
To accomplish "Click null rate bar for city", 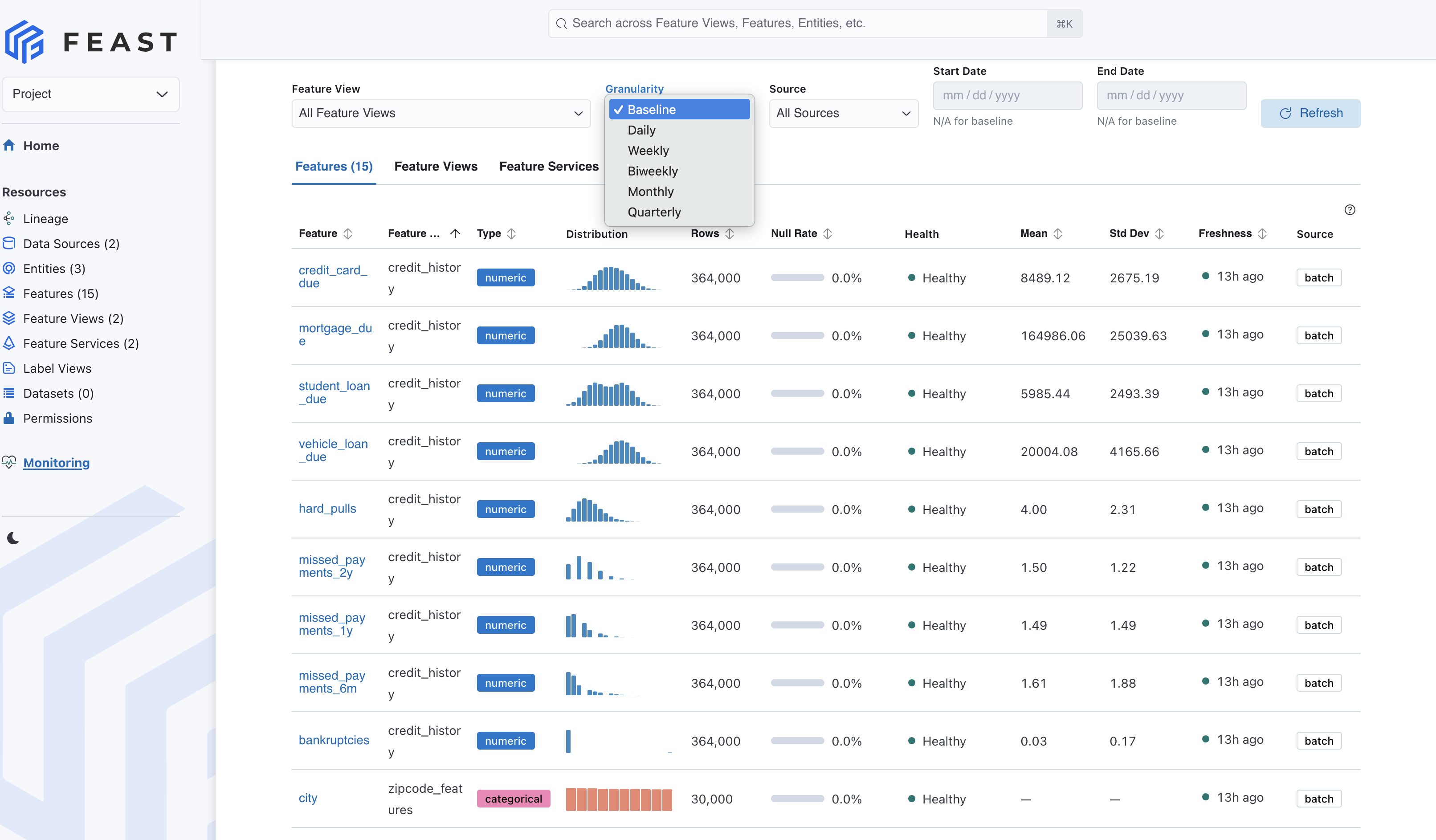I will coord(797,799).
